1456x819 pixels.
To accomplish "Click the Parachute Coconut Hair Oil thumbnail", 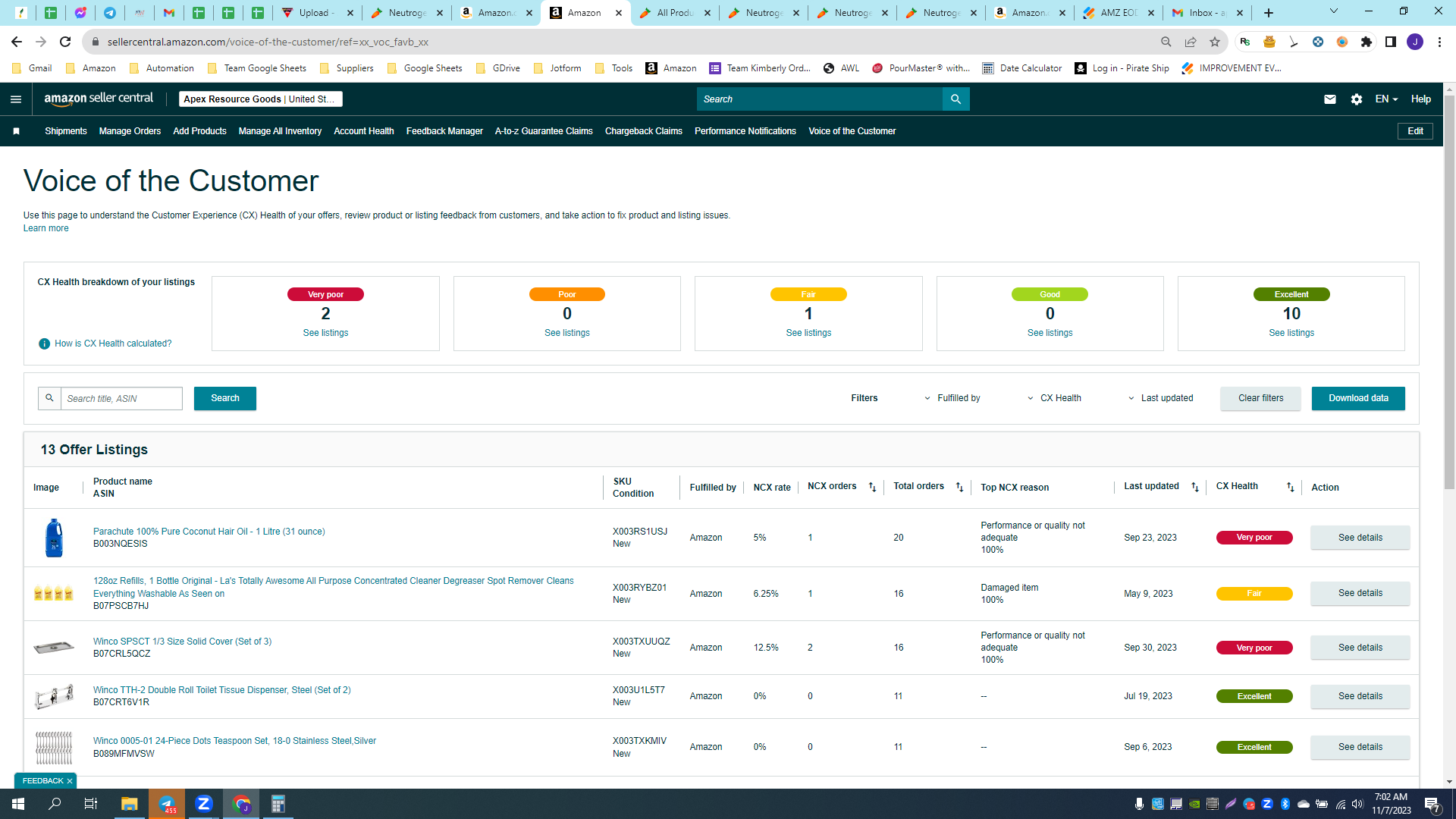I will click(54, 538).
